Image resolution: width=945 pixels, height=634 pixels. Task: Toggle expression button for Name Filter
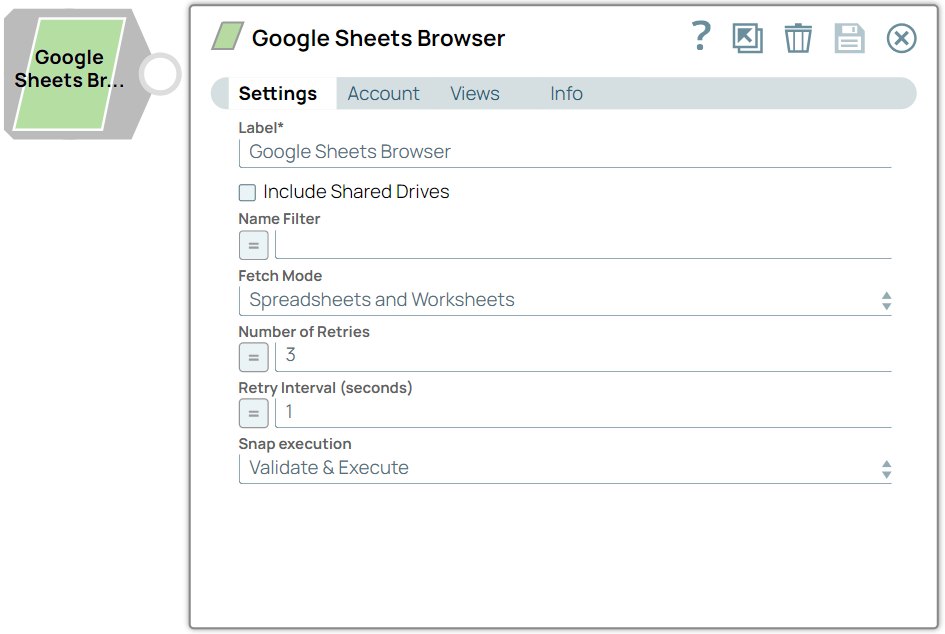[x=254, y=245]
